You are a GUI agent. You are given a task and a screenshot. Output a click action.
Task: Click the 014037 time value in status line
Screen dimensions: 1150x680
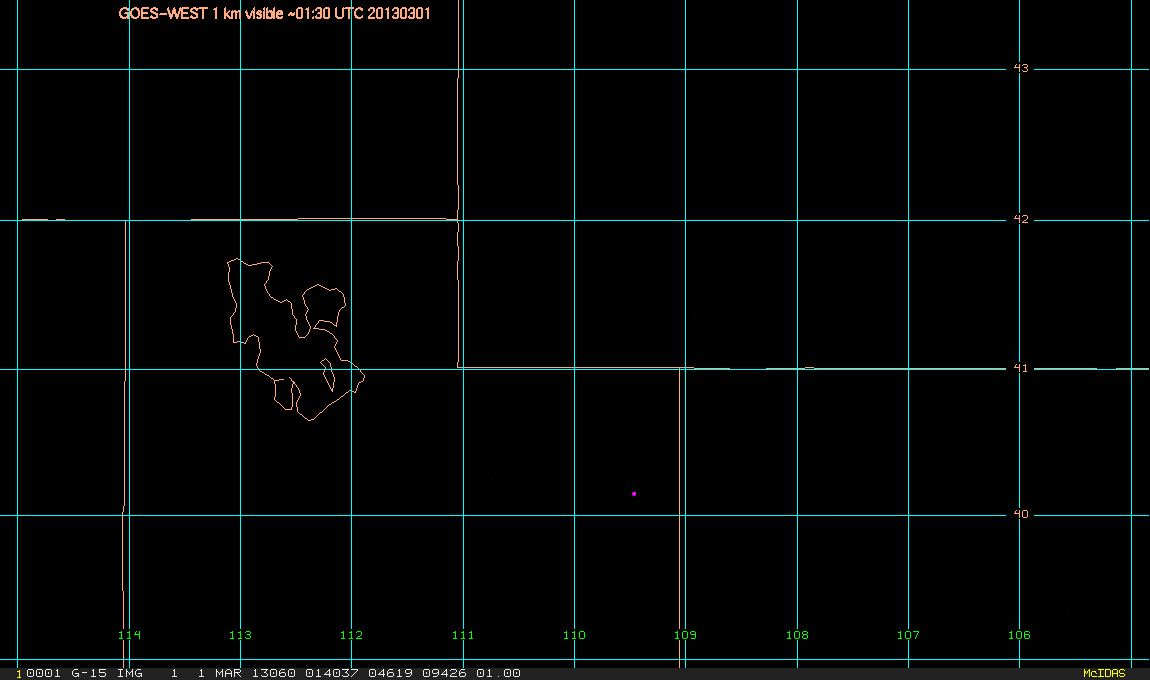pyautogui.click(x=332, y=673)
